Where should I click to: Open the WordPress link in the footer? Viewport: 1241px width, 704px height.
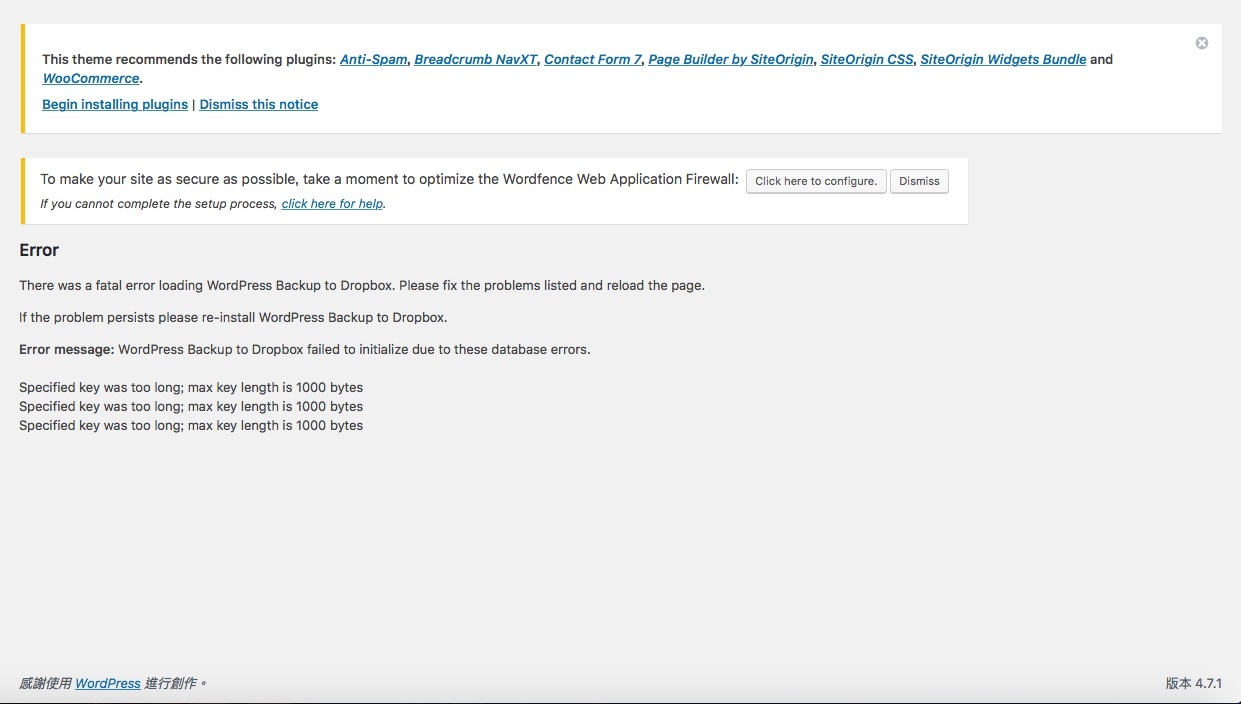pos(108,683)
